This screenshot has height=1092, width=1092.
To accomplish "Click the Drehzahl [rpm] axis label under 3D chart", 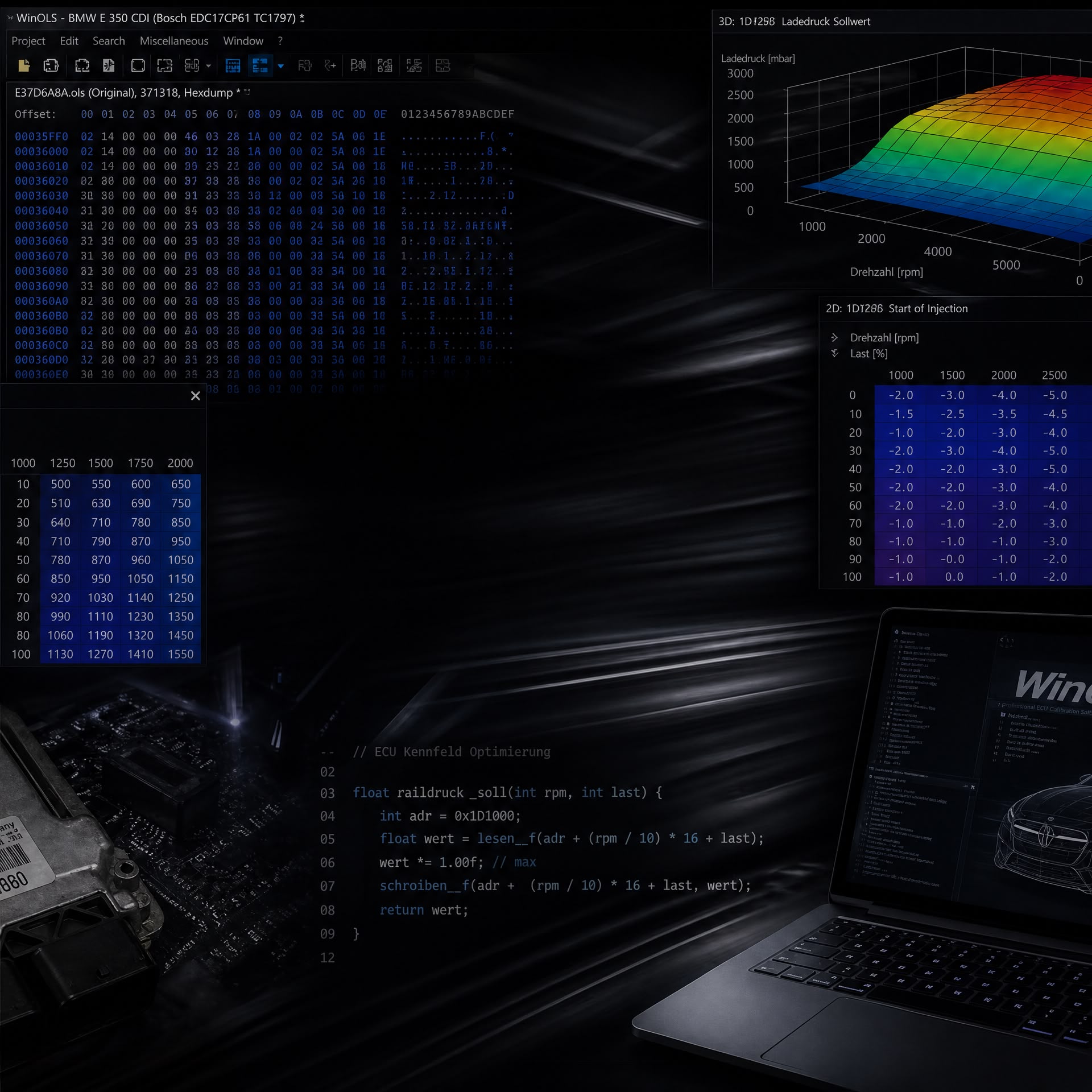I will 887,272.
